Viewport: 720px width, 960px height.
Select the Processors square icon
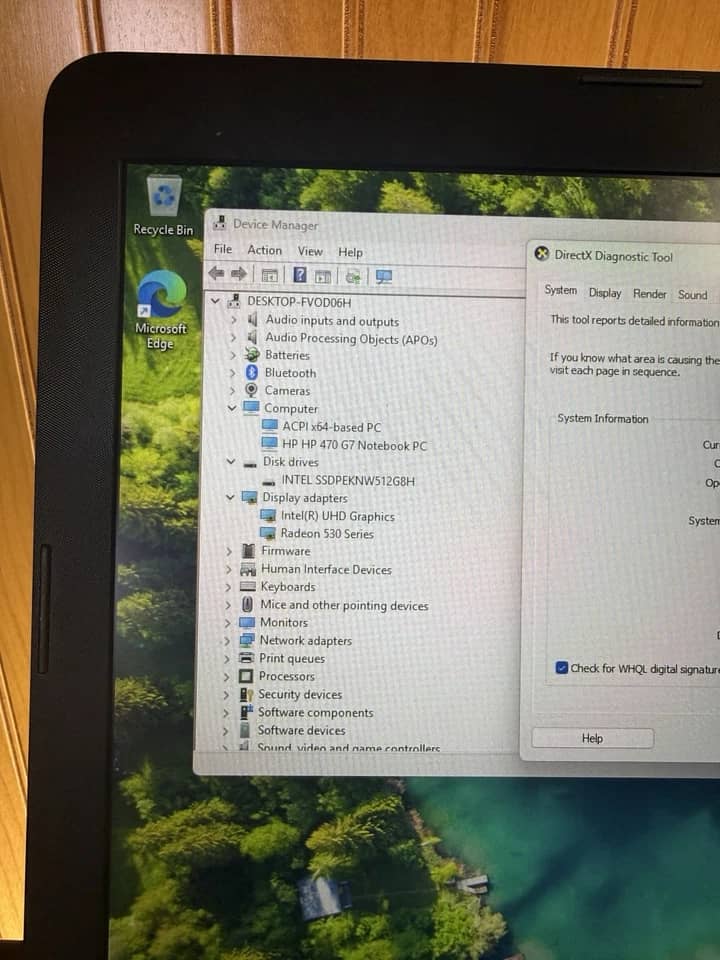tap(246, 676)
